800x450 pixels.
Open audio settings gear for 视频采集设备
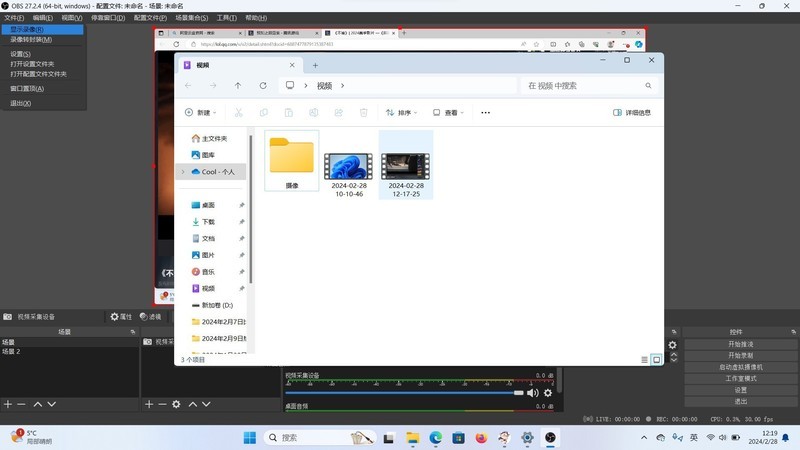(548, 393)
